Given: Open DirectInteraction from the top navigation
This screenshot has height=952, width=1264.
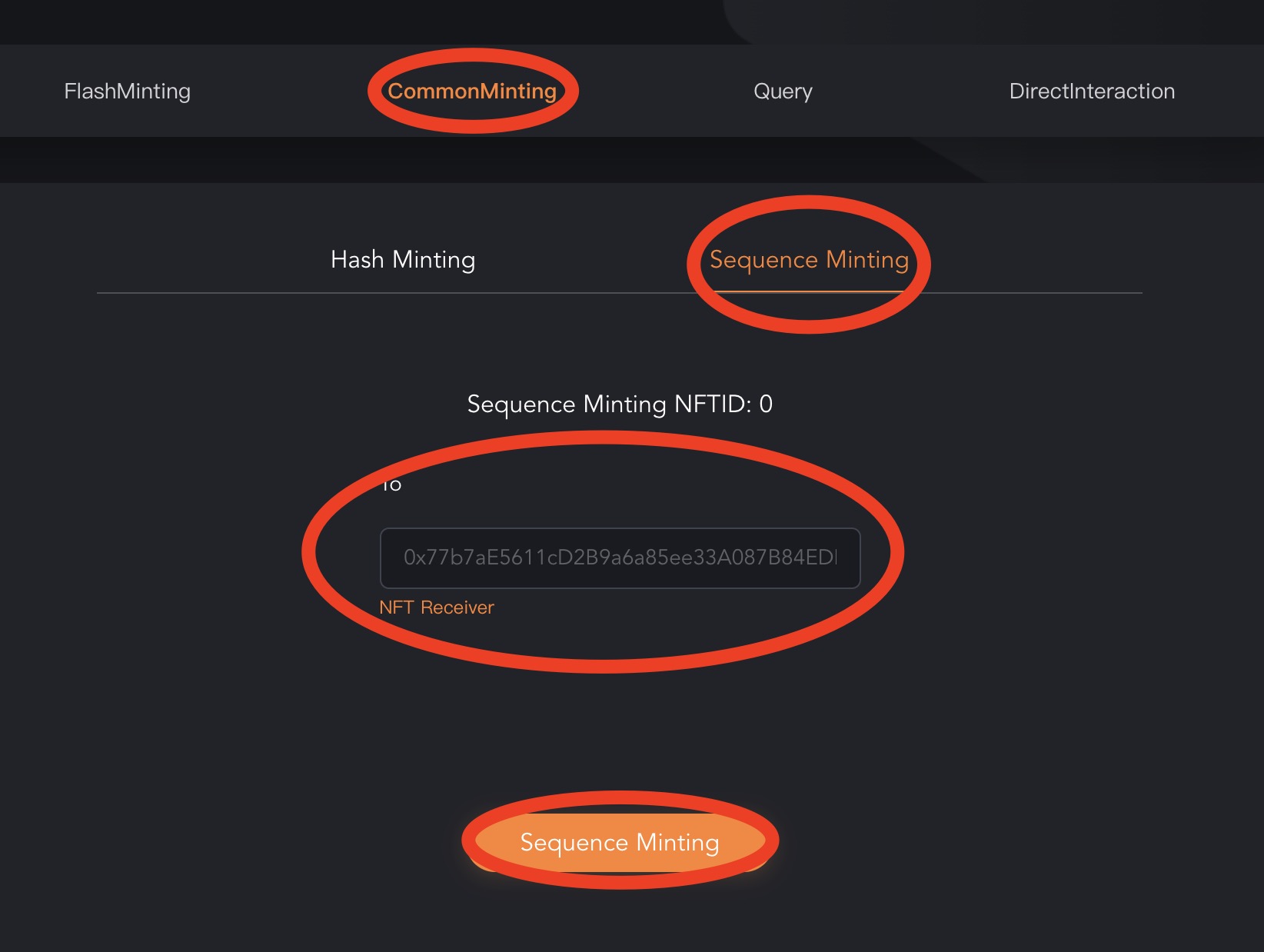Looking at the screenshot, I should pyautogui.click(x=1092, y=92).
